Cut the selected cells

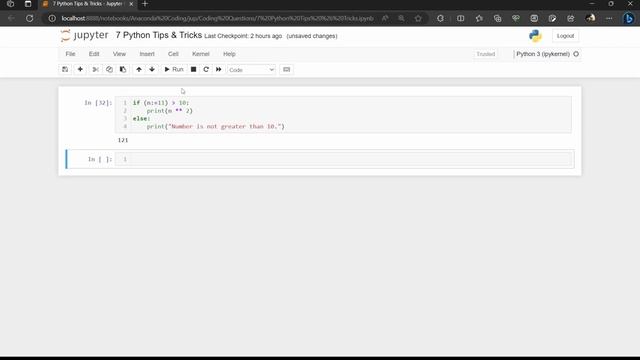(x=95, y=69)
